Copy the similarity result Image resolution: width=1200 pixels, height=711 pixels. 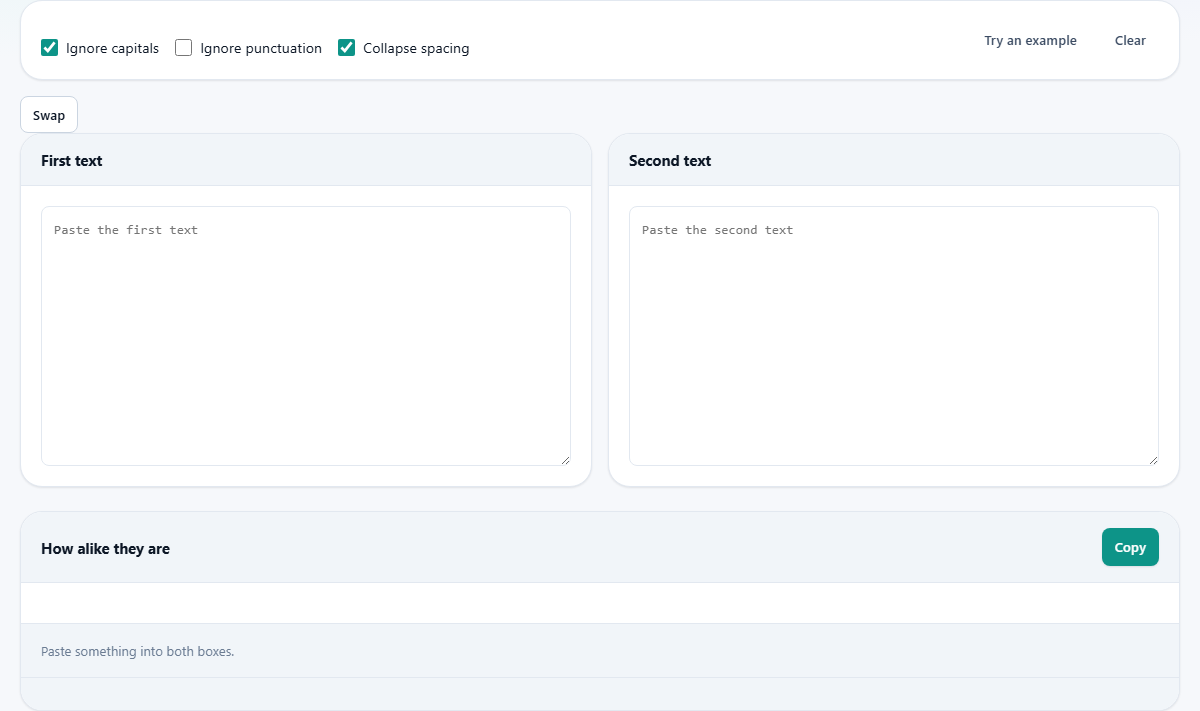click(x=1130, y=547)
